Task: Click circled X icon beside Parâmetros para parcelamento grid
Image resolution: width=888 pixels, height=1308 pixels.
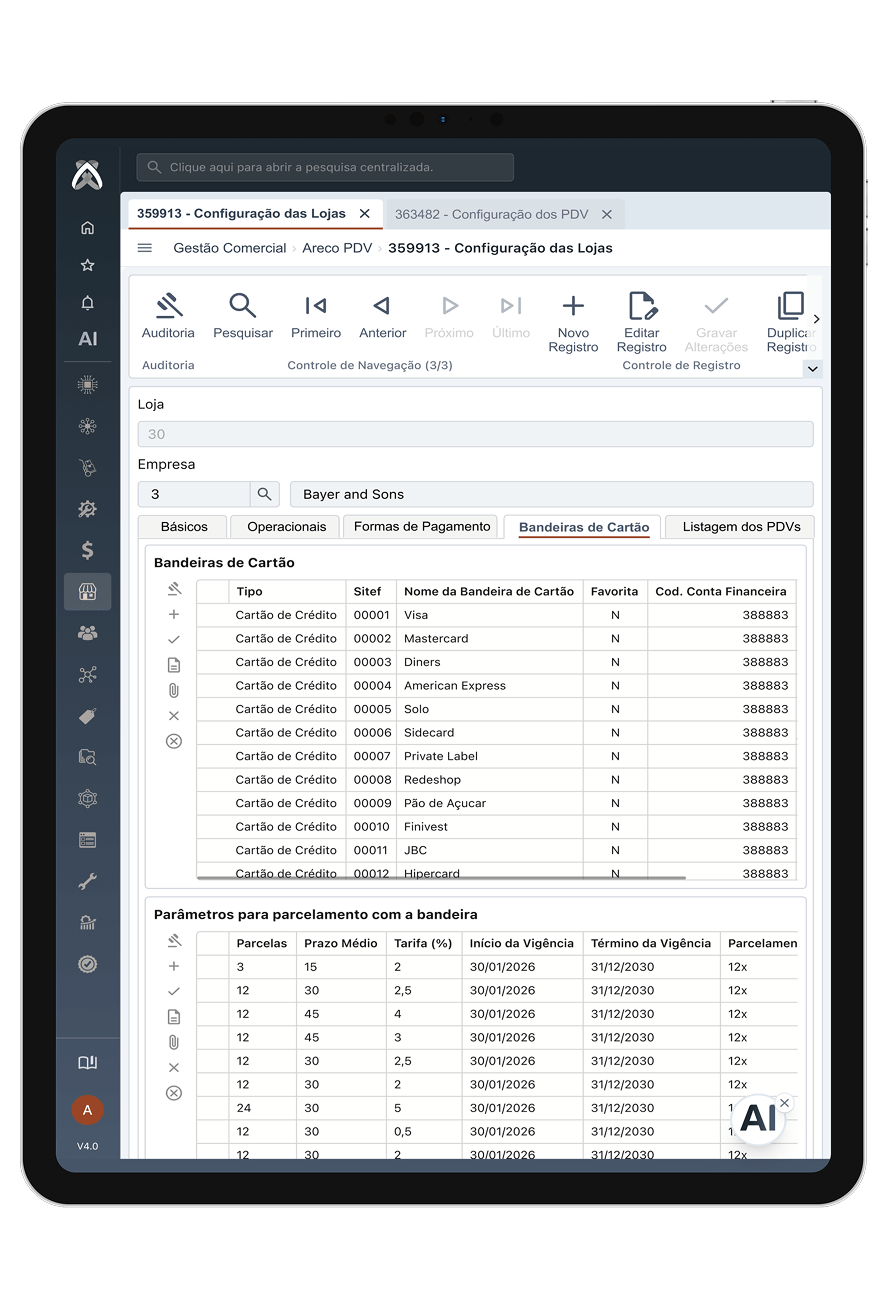Action: (174, 1093)
